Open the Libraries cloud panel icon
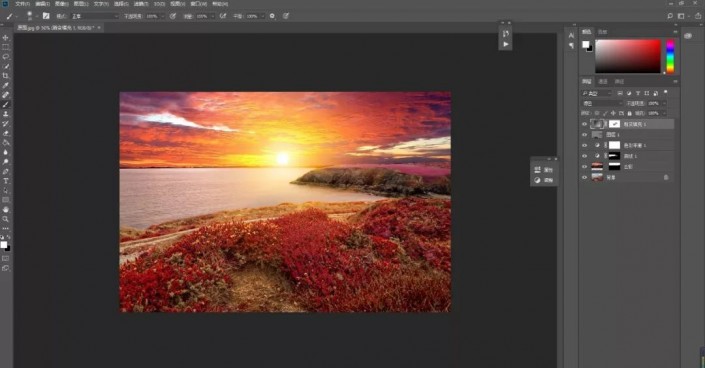Image resolution: width=705 pixels, height=368 pixels. (x=688, y=36)
